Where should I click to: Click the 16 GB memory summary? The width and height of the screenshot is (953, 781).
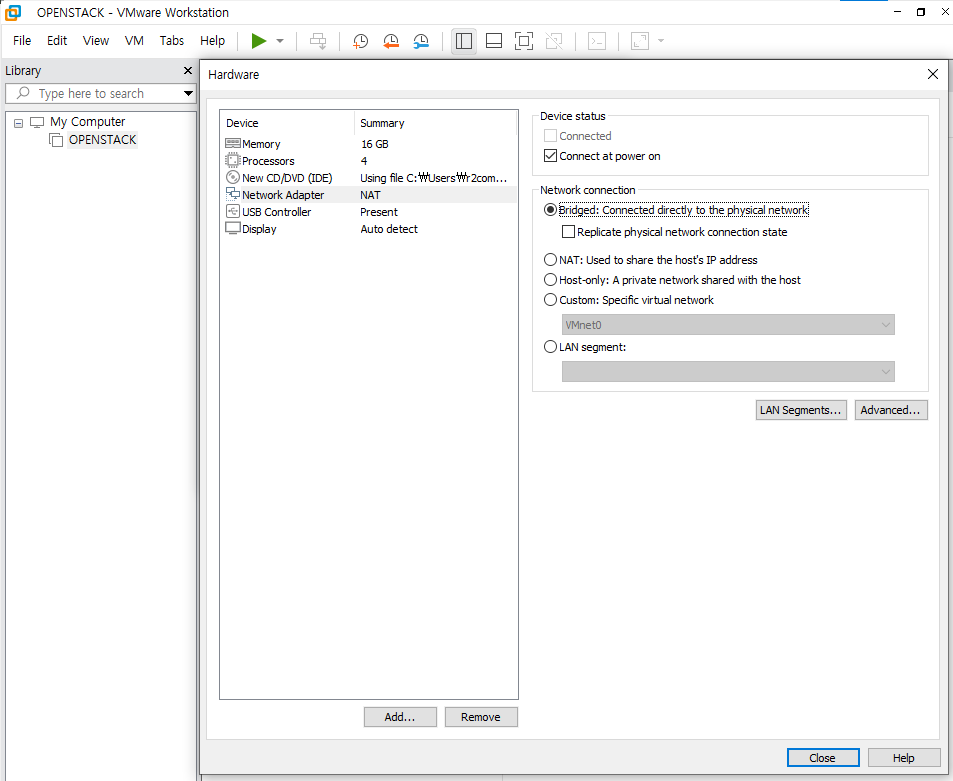click(374, 144)
